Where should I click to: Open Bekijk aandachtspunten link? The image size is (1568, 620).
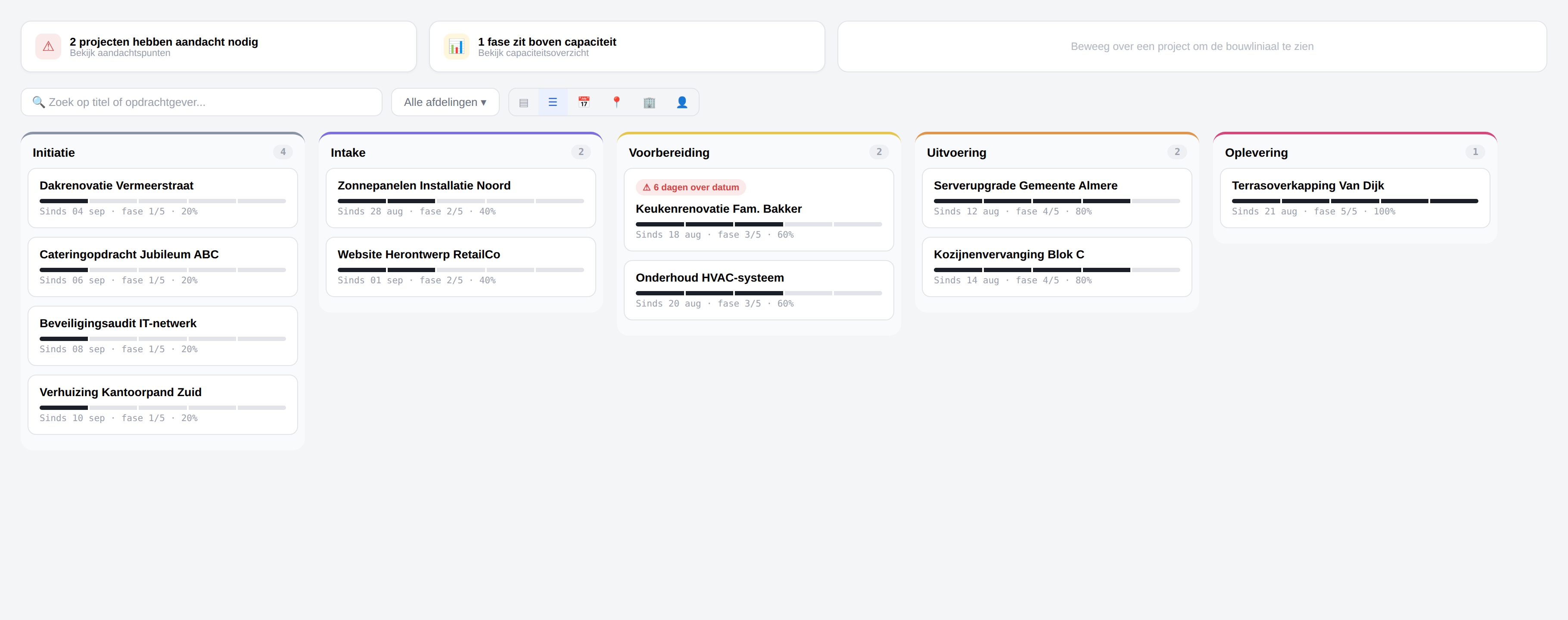120,53
